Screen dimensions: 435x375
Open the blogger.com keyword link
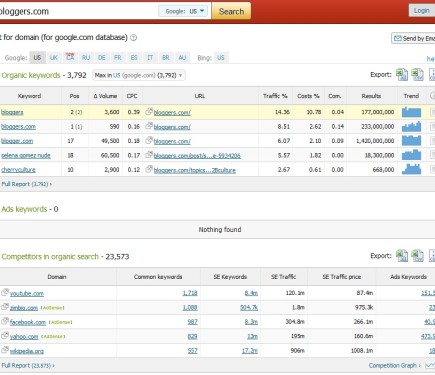(17, 141)
